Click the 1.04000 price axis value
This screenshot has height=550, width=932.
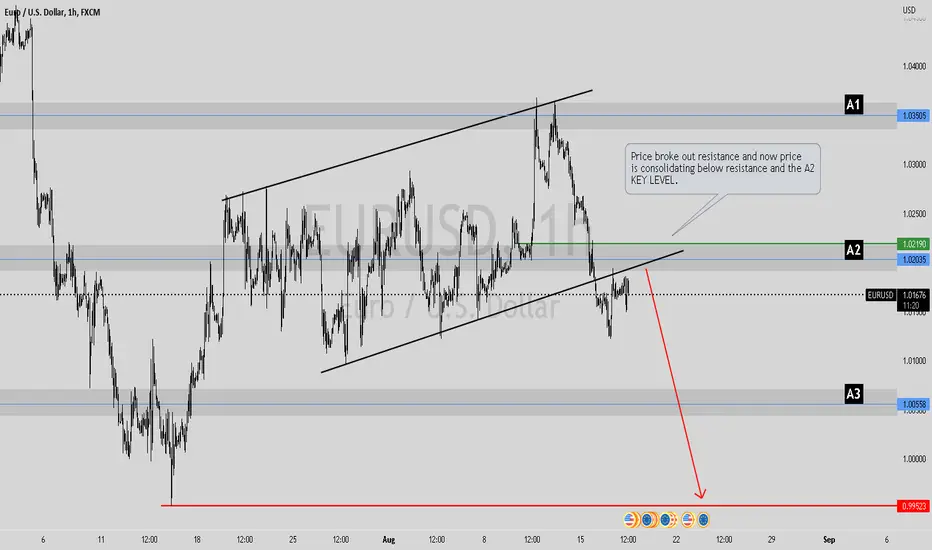[914, 66]
